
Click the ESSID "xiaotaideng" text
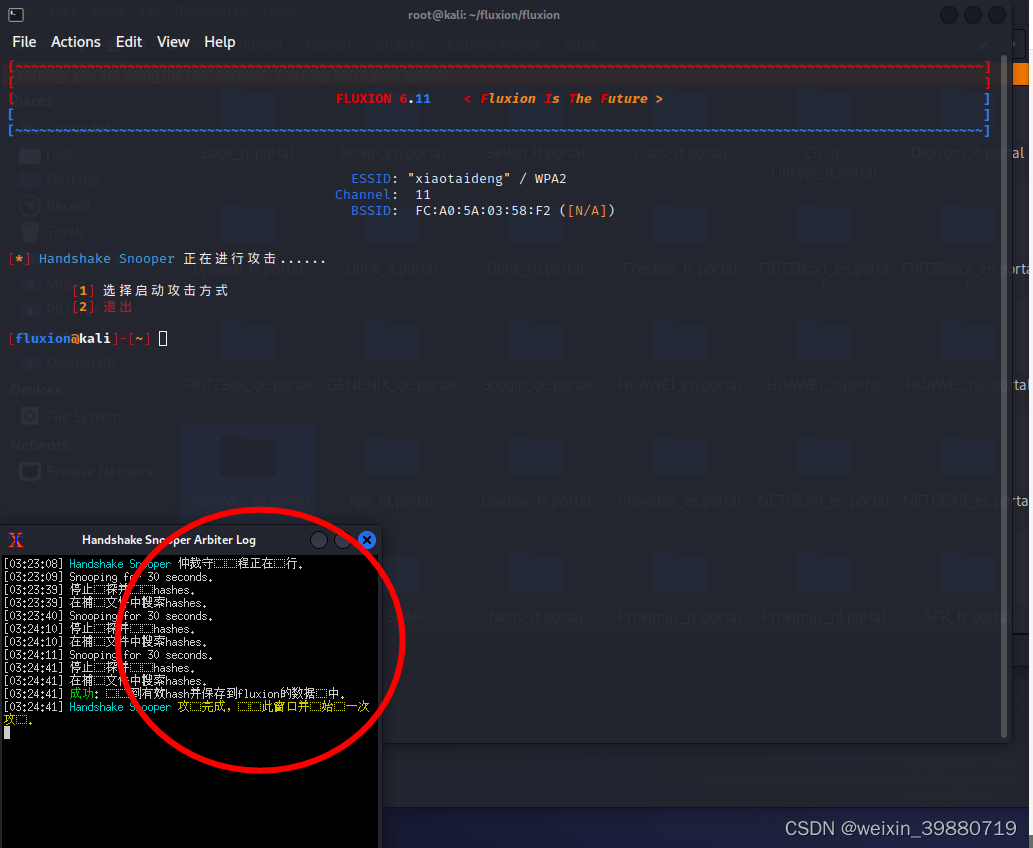pyautogui.click(x=459, y=179)
